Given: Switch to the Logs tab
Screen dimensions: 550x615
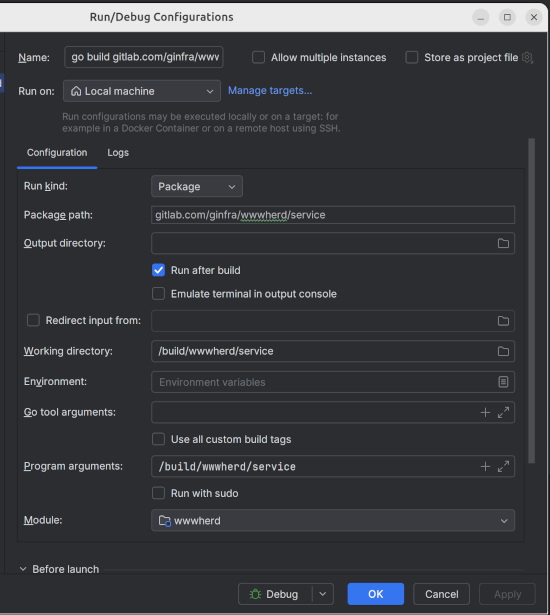Looking at the screenshot, I should coord(118,153).
